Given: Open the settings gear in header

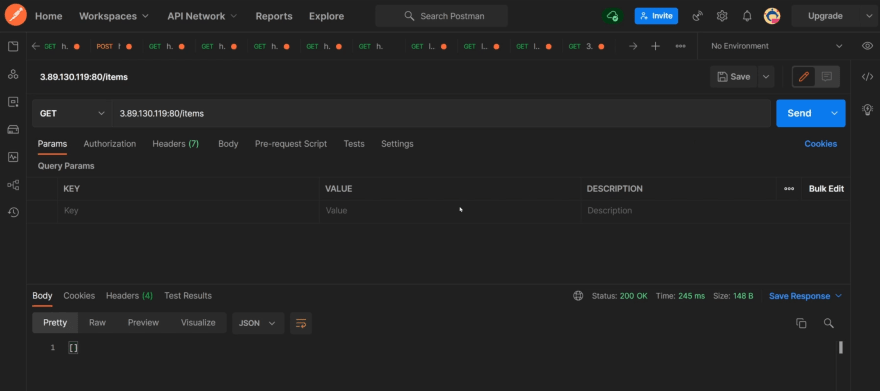Looking at the screenshot, I should coord(722,16).
